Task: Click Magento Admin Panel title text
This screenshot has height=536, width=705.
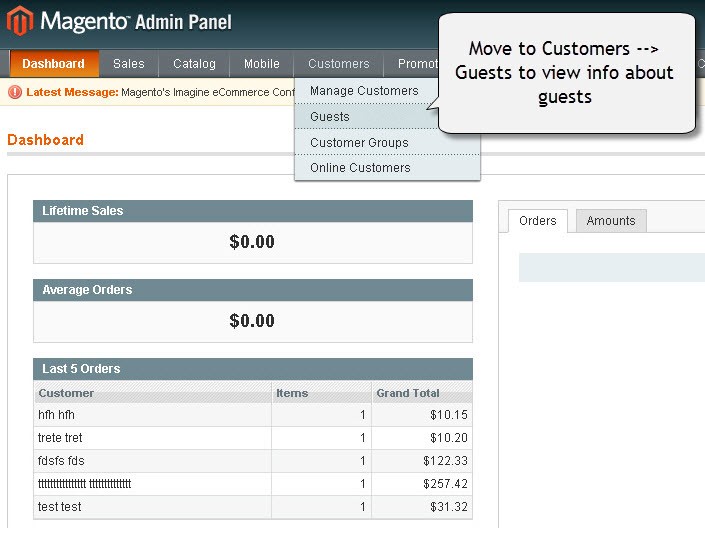Action: coord(136,22)
